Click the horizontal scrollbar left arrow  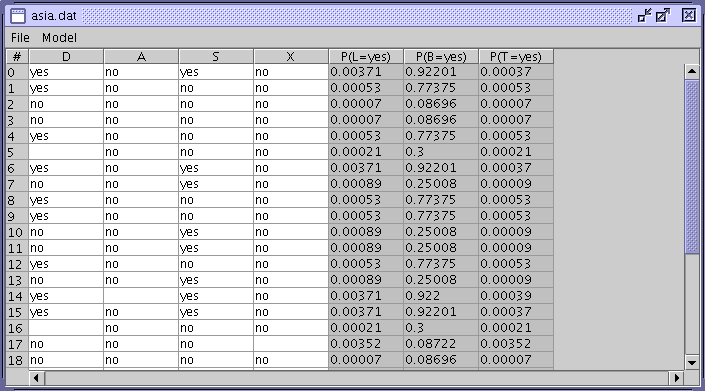[x=36, y=378]
